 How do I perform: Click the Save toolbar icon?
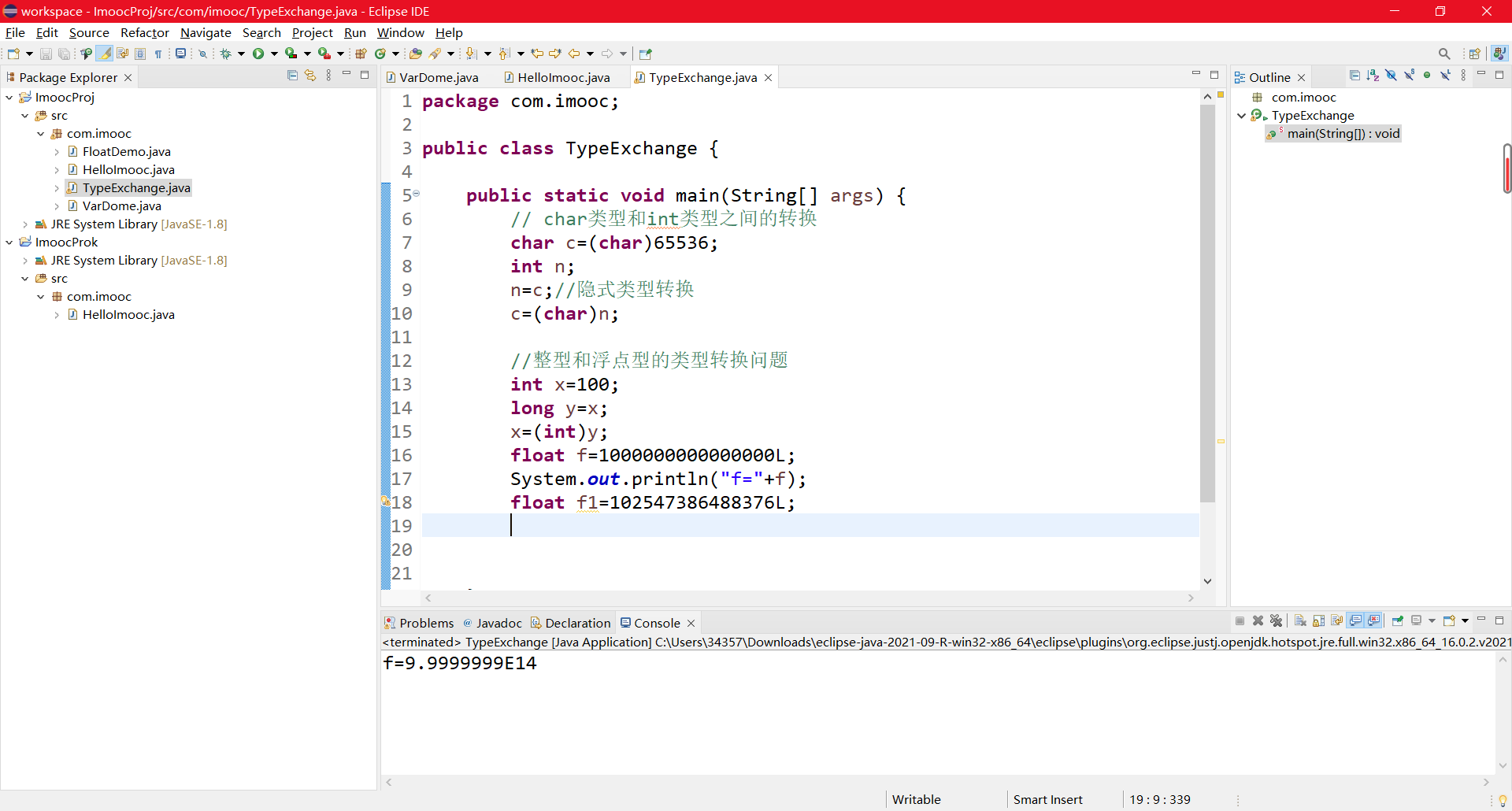[46, 54]
